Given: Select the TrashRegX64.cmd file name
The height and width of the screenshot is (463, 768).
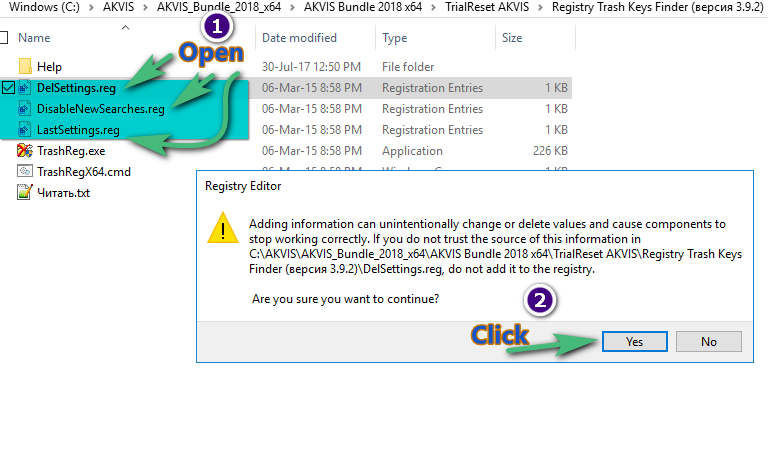Looking at the screenshot, I should (84, 172).
